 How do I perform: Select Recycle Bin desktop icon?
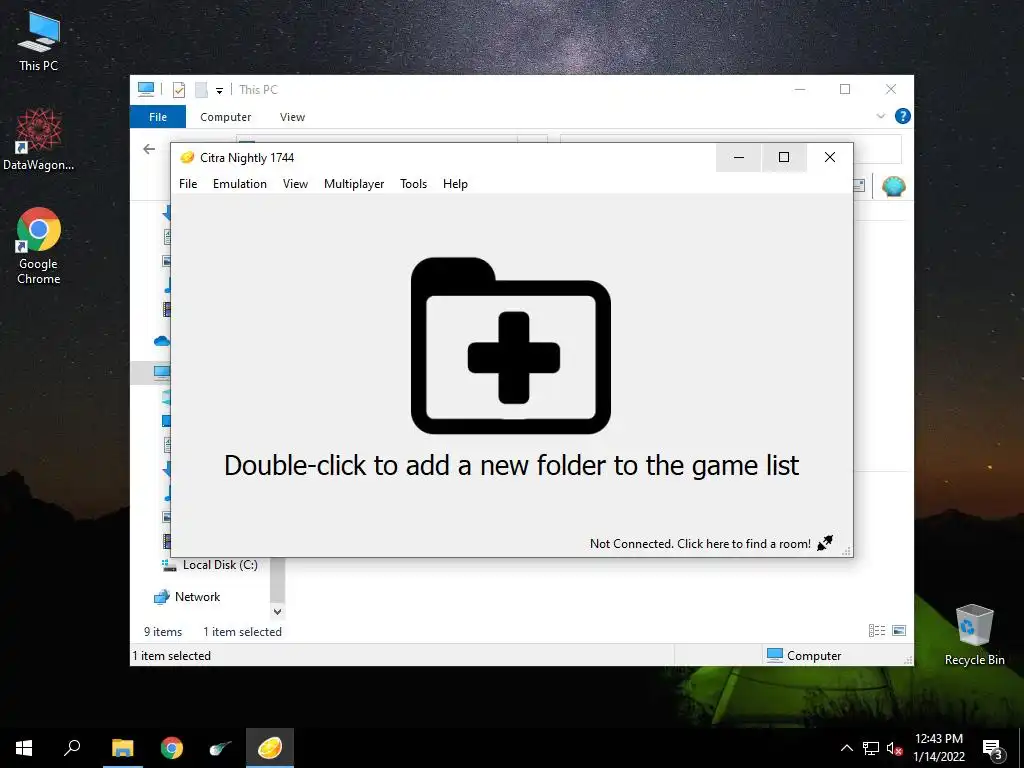(974, 635)
